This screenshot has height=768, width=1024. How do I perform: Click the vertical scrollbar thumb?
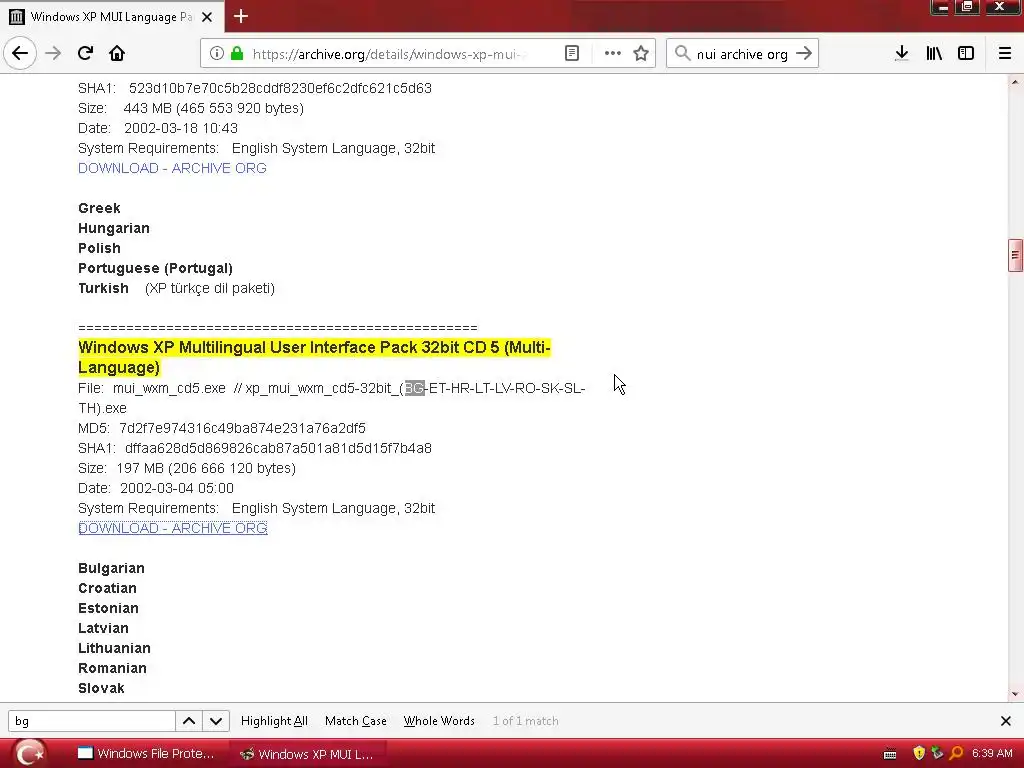1015,255
